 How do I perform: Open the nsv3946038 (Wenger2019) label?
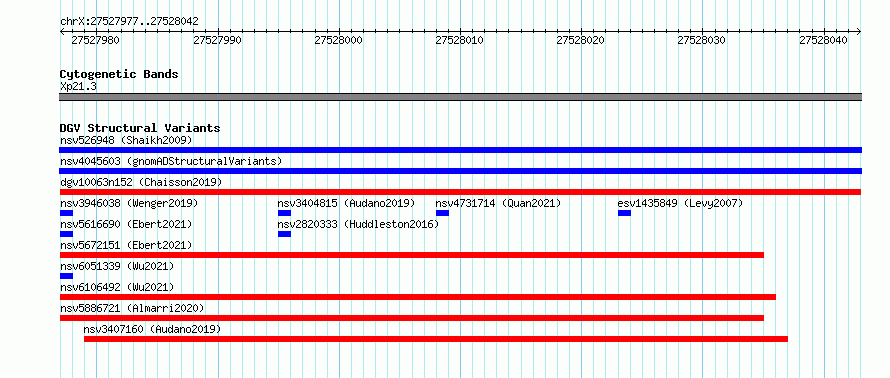[x=129, y=203]
